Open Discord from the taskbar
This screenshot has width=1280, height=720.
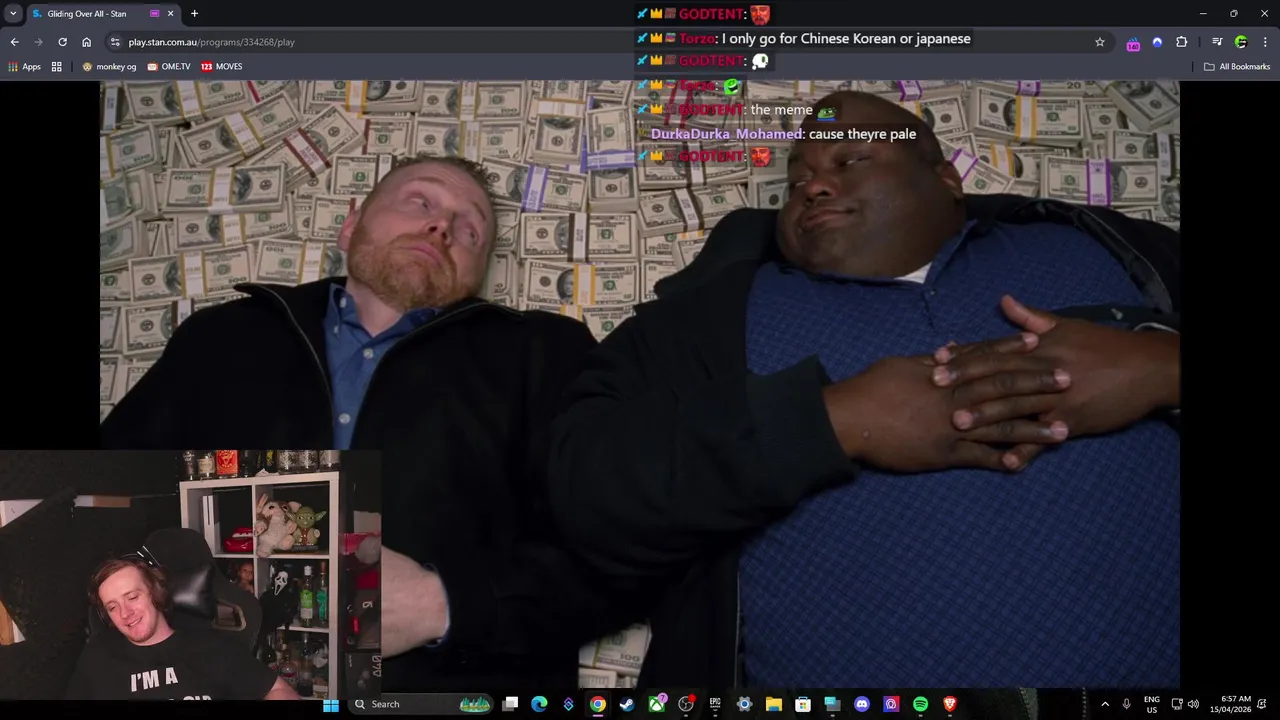[862, 704]
